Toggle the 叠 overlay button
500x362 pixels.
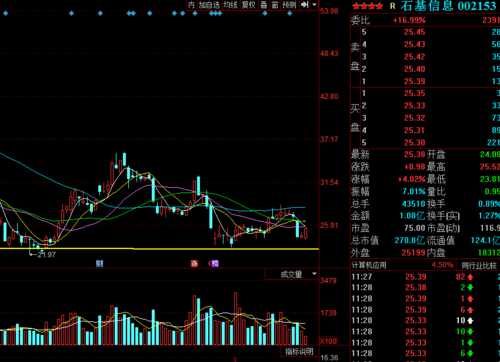click(264, 5)
